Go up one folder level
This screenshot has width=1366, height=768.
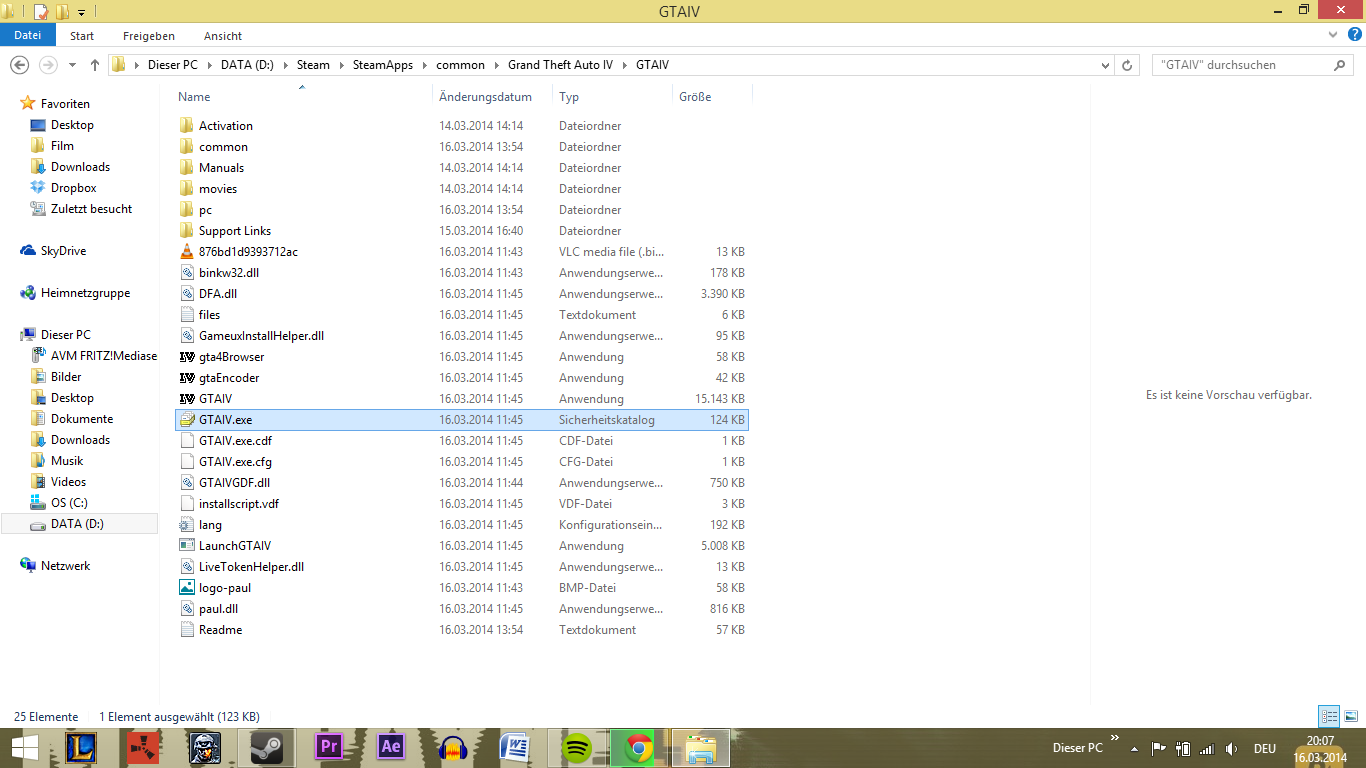coord(95,65)
